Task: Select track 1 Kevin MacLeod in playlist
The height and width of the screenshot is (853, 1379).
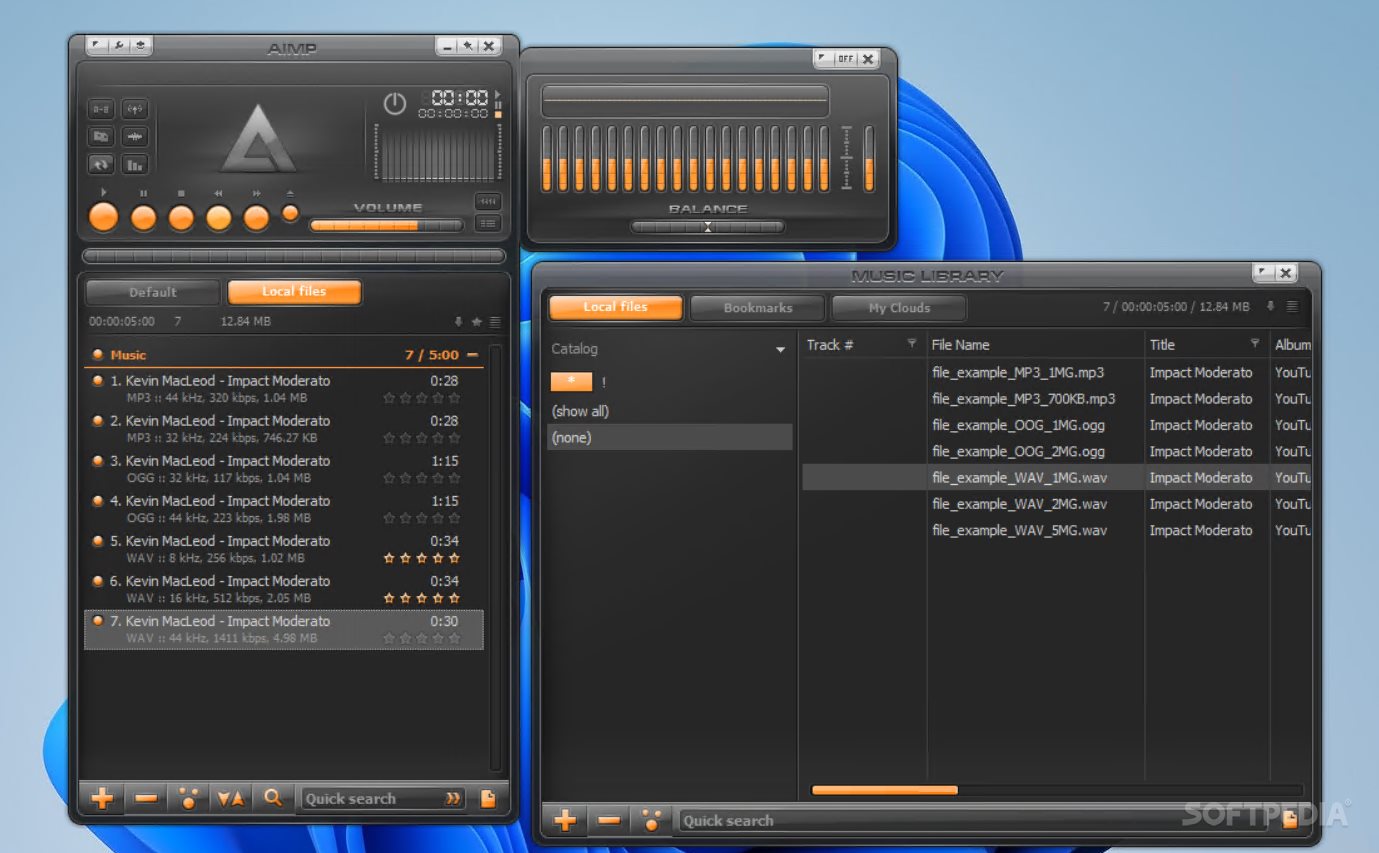Action: point(284,389)
